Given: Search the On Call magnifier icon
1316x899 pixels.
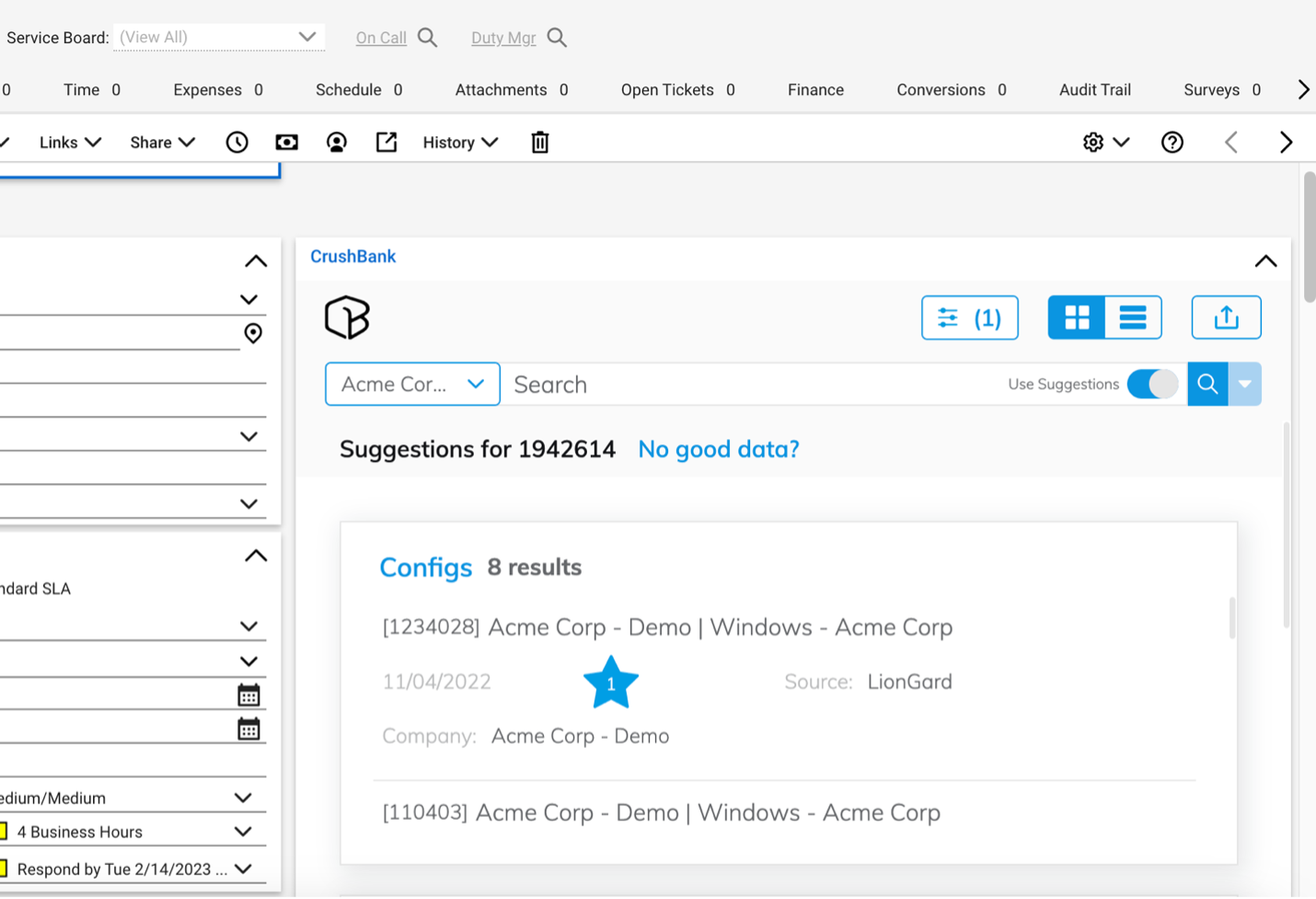Looking at the screenshot, I should 427,38.
